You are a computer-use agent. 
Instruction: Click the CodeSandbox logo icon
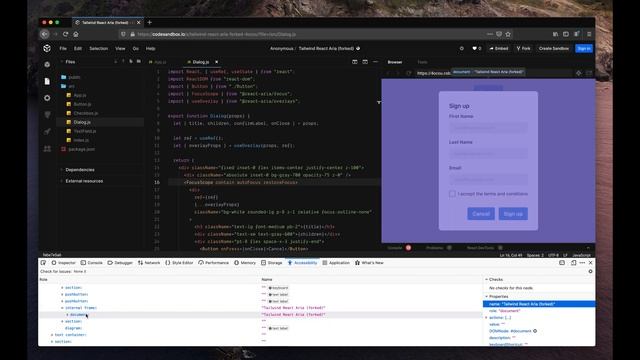tap(47, 49)
